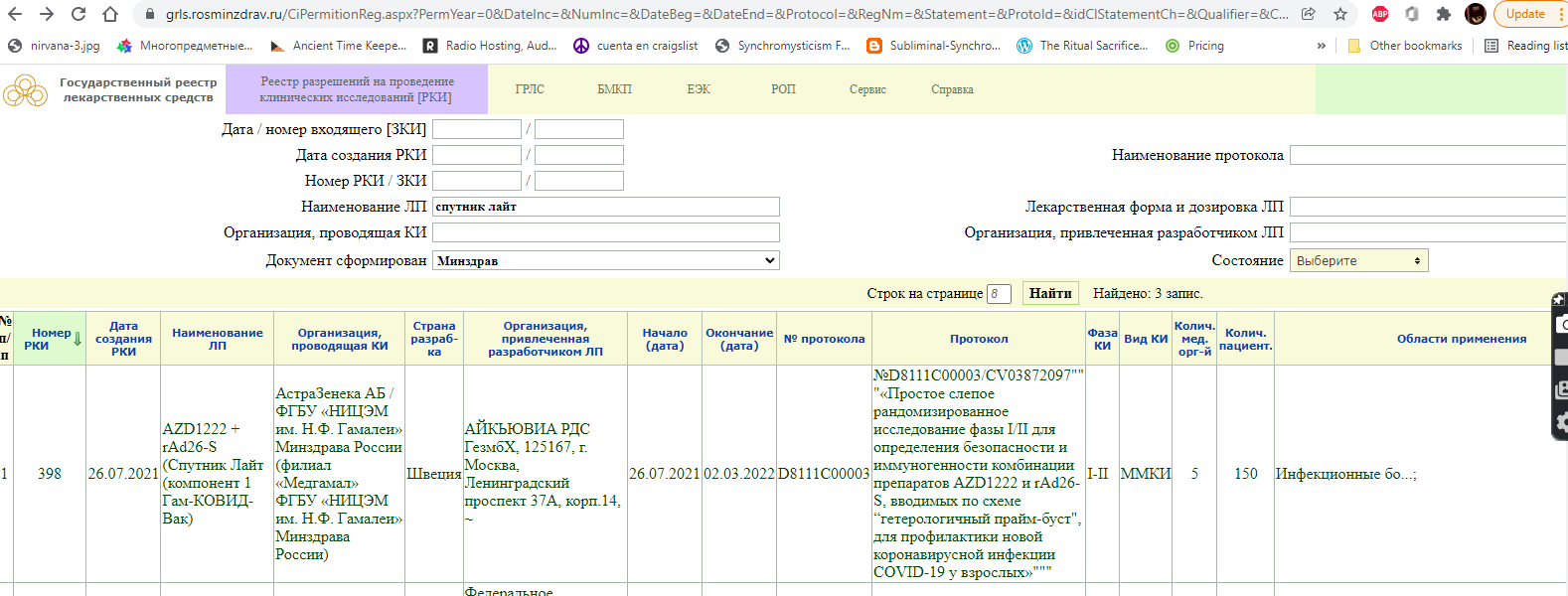Click the green sort arrow icon
Screen dimensions: 1568x596
78,340
